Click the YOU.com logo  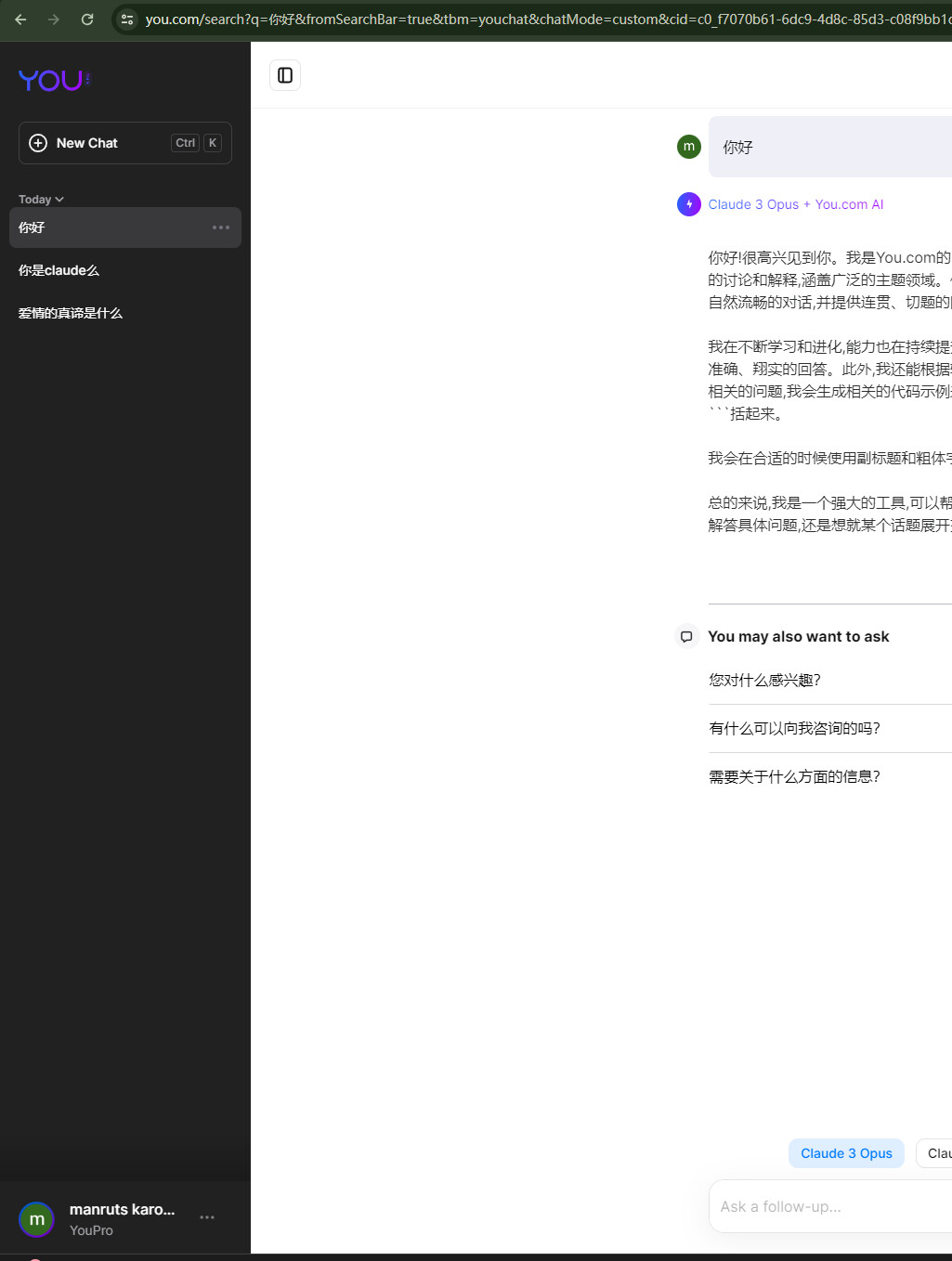(x=53, y=81)
